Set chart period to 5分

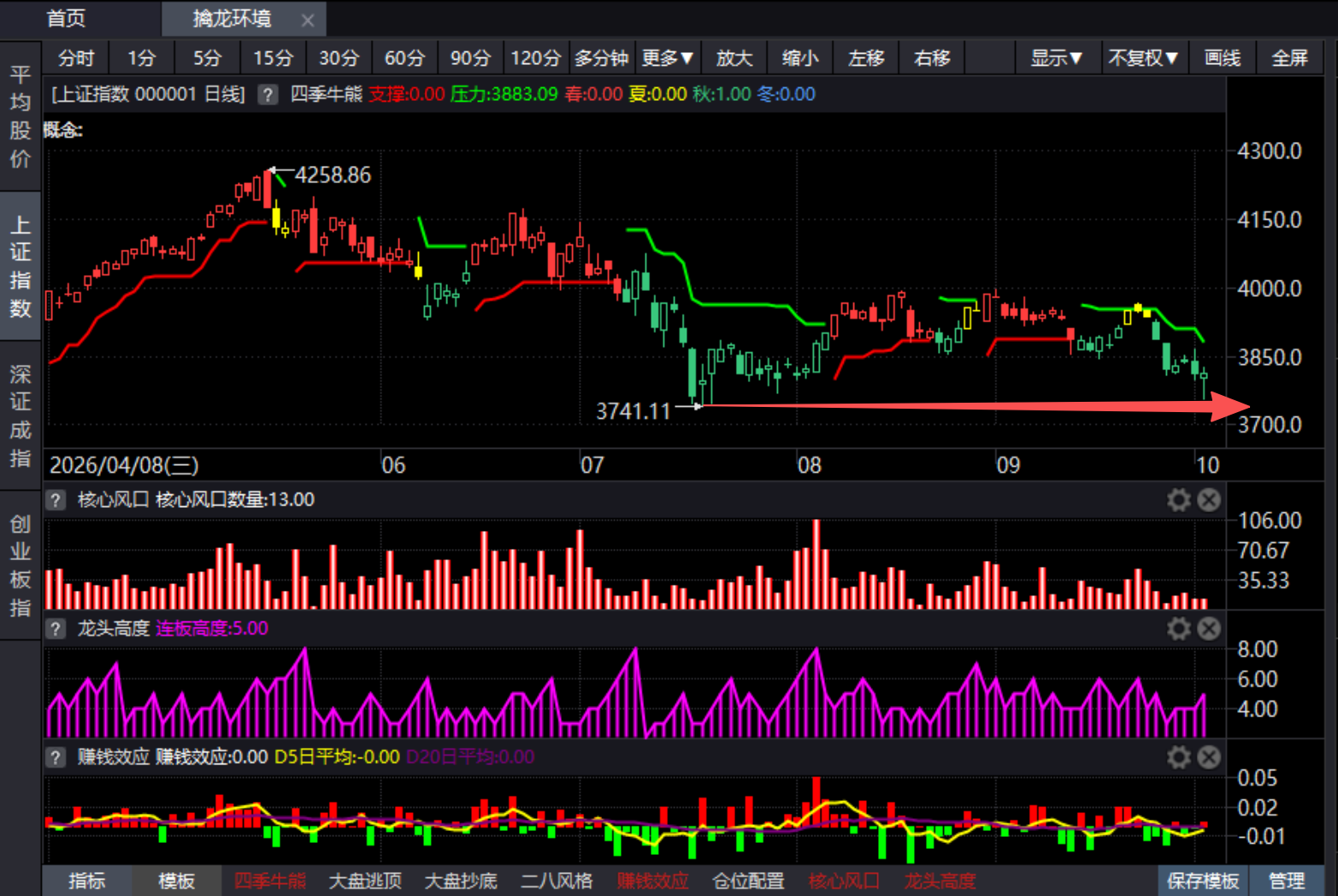[x=207, y=58]
